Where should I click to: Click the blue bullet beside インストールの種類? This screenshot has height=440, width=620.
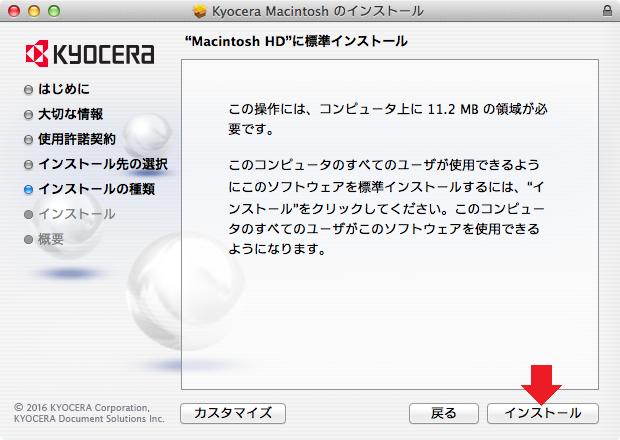(28, 189)
